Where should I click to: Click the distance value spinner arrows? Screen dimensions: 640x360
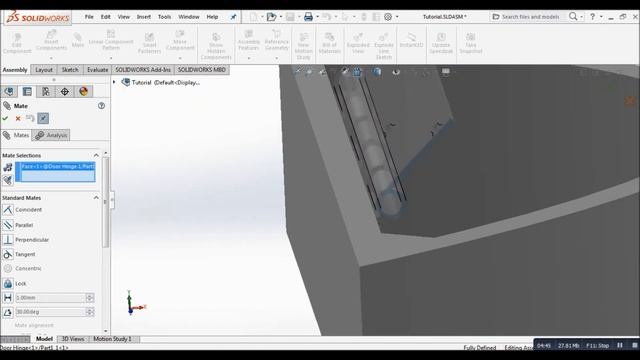[90, 298]
